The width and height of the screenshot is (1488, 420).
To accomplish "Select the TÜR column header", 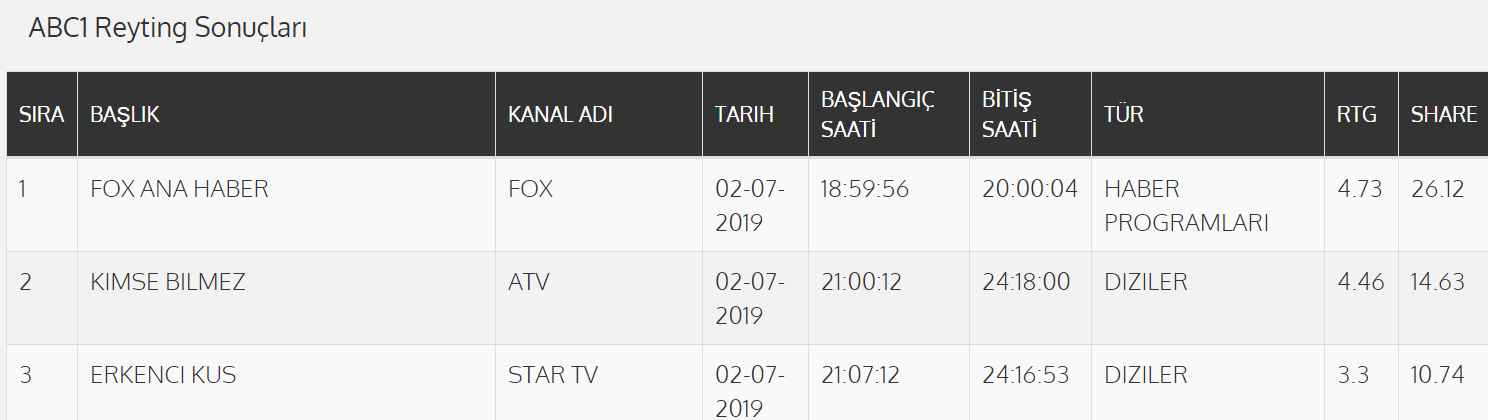I will coord(1124,114).
